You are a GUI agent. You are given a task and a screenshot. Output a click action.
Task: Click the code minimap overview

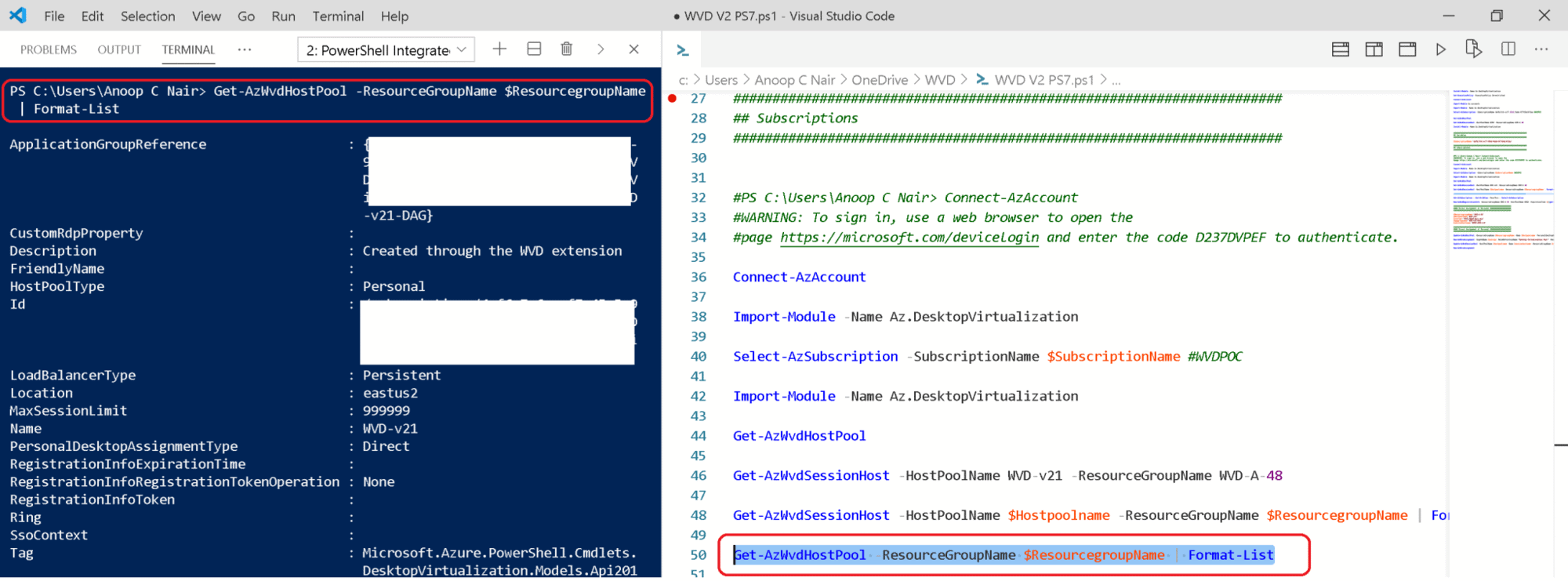coord(1501,169)
